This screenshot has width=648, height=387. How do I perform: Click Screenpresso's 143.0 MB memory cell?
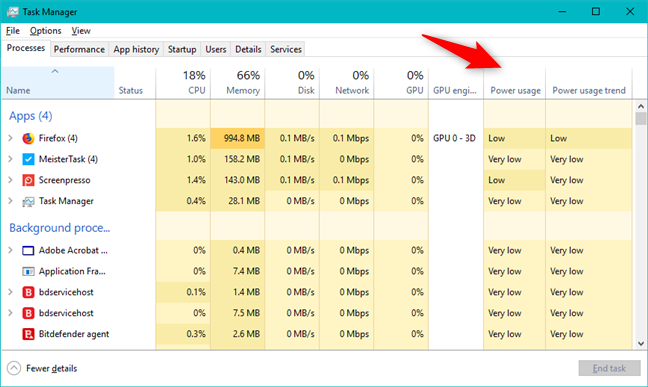point(238,180)
